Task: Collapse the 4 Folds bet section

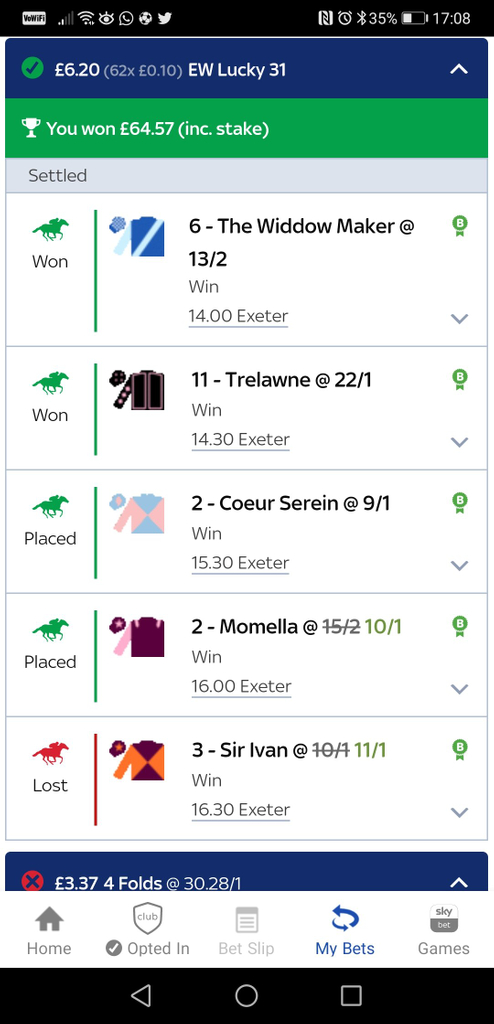Action: (x=459, y=883)
